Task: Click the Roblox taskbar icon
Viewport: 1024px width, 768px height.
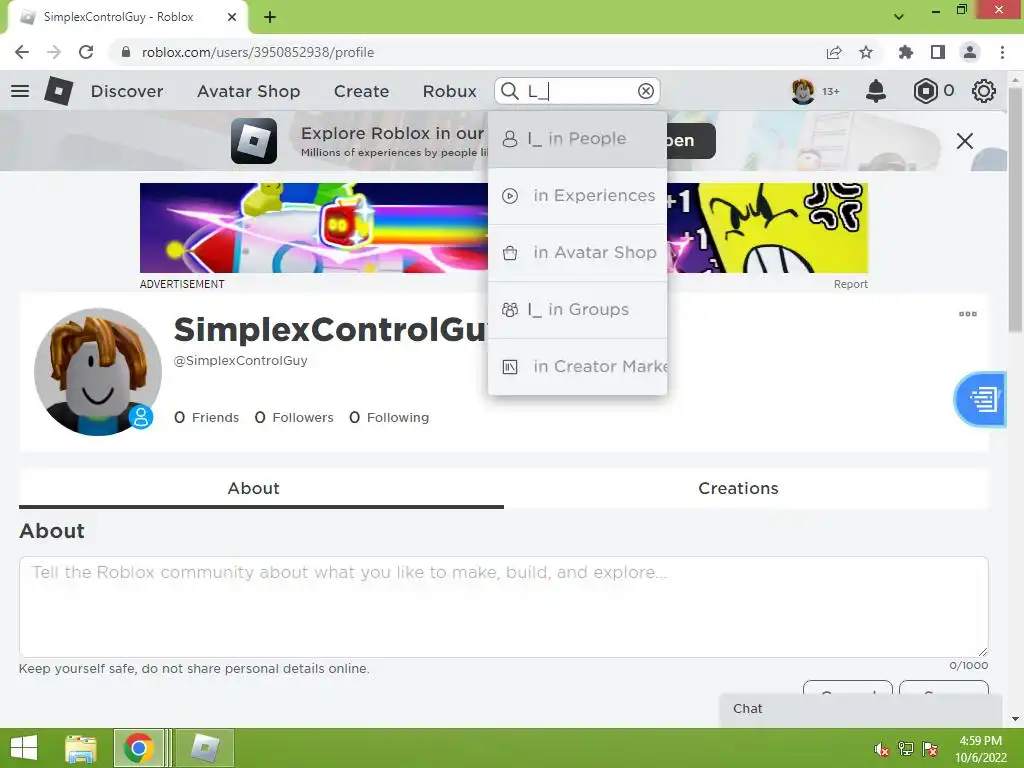Action: coord(204,748)
